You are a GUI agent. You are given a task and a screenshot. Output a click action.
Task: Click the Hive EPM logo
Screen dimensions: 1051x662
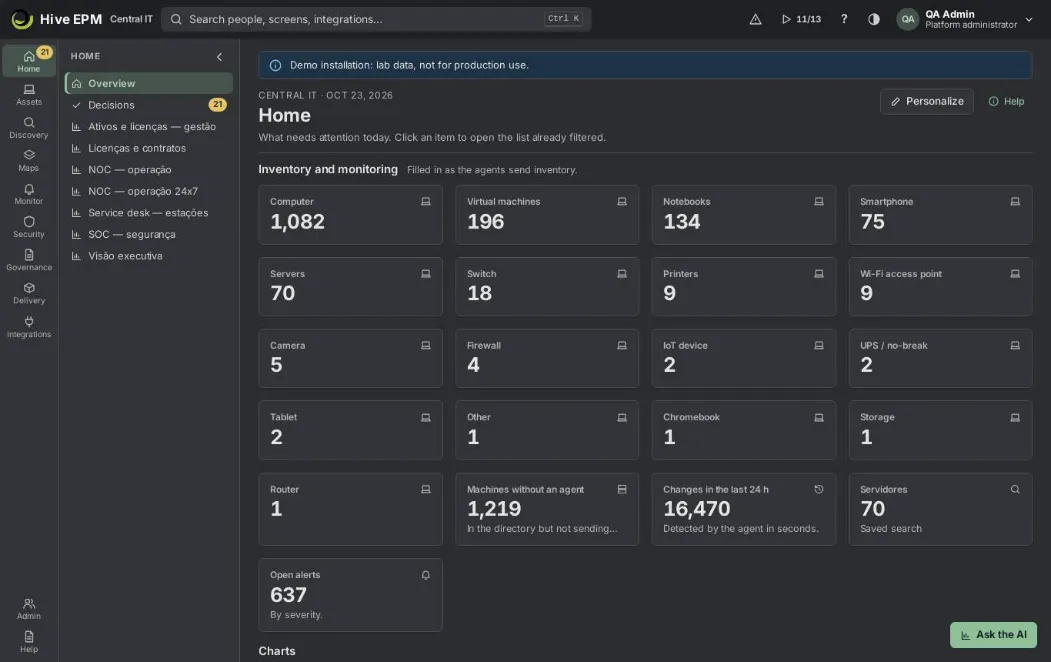(x=22, y=19)
